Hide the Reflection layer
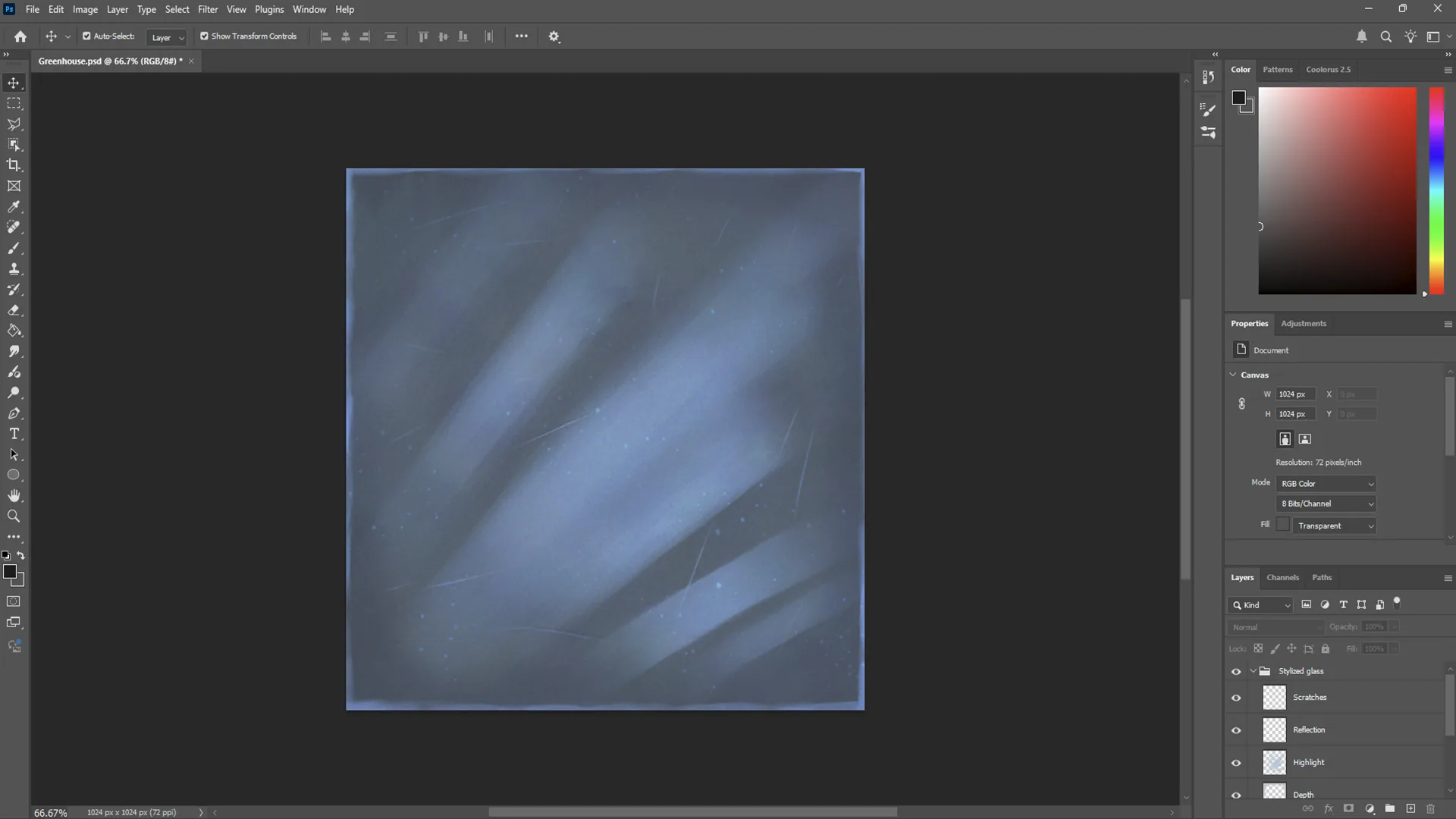1456x819 pixels. (x=1236, y=731)
